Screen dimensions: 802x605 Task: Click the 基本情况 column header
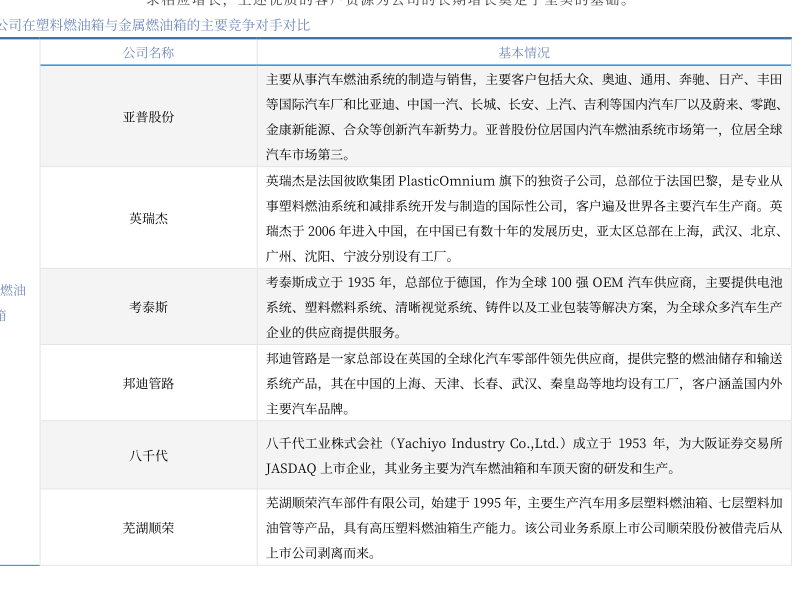[524, 53]
